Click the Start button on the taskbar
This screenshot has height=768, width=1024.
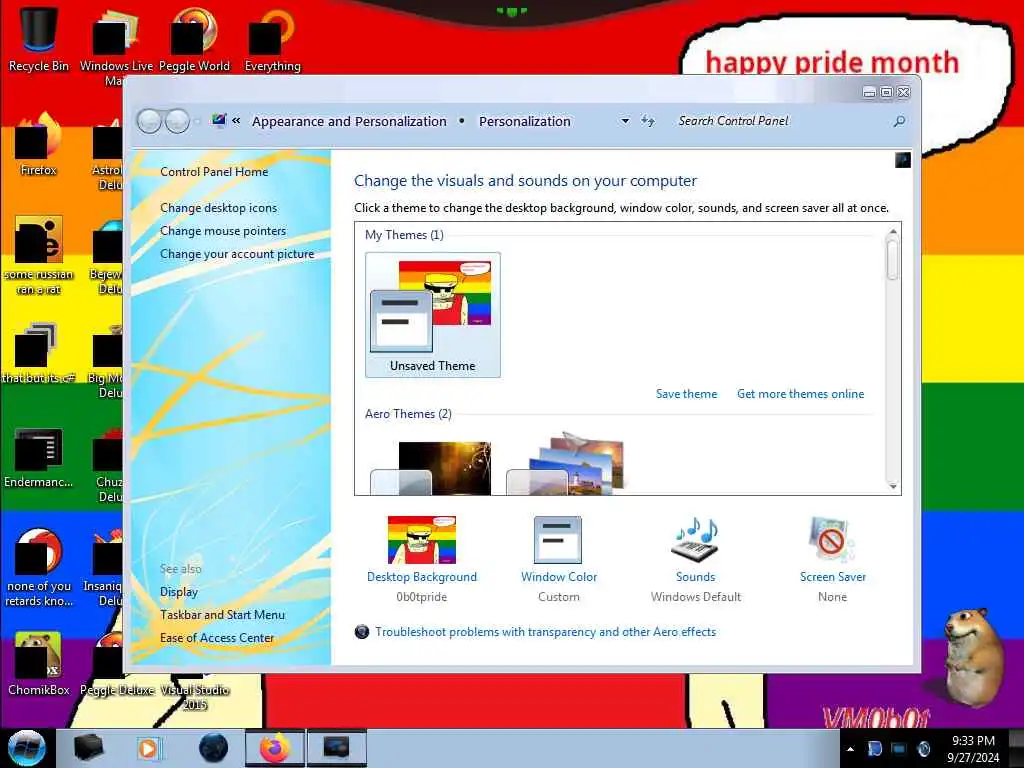[26, 748]
